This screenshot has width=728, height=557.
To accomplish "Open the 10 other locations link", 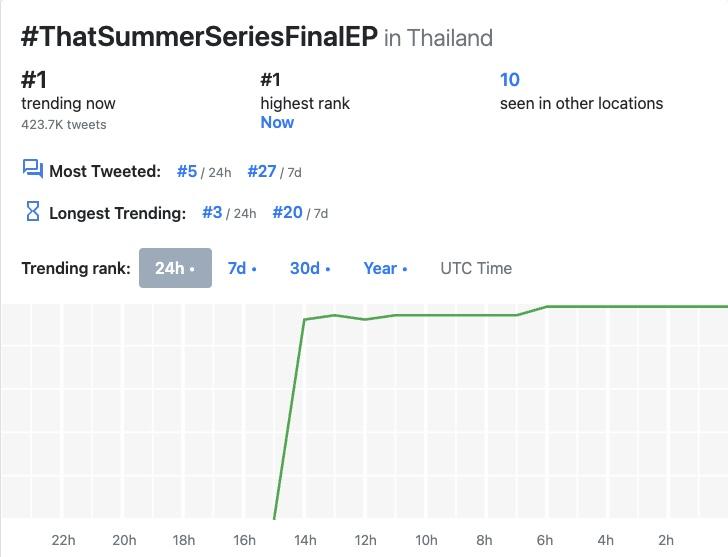I will [510, 80].
